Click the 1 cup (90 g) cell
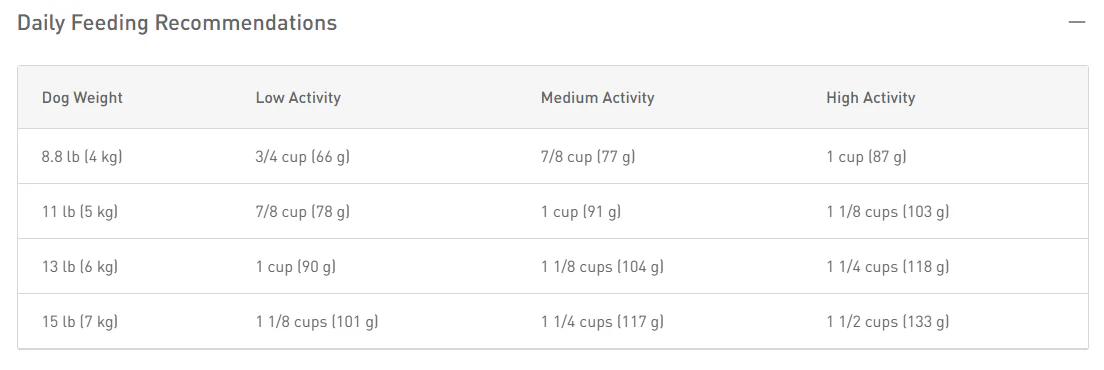This screenshot has width=1104, height=370. pos(296,267)
